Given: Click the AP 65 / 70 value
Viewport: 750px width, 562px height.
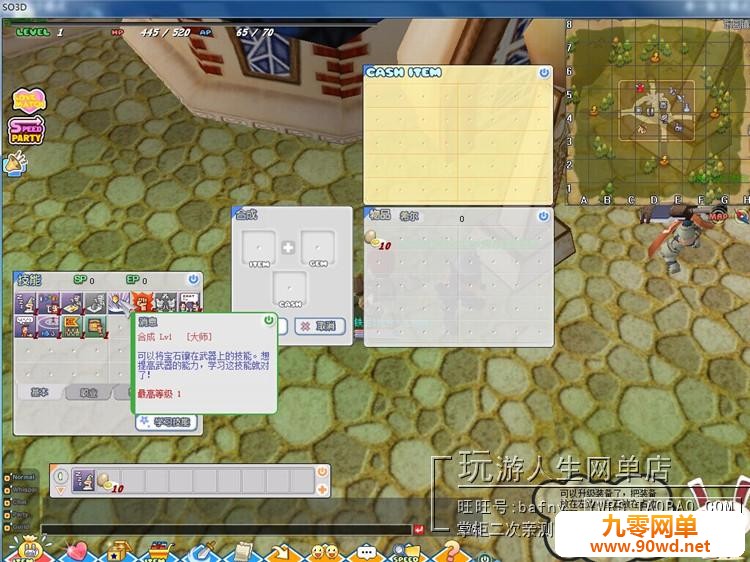Looking at the screenshot, I should (255, 32).
